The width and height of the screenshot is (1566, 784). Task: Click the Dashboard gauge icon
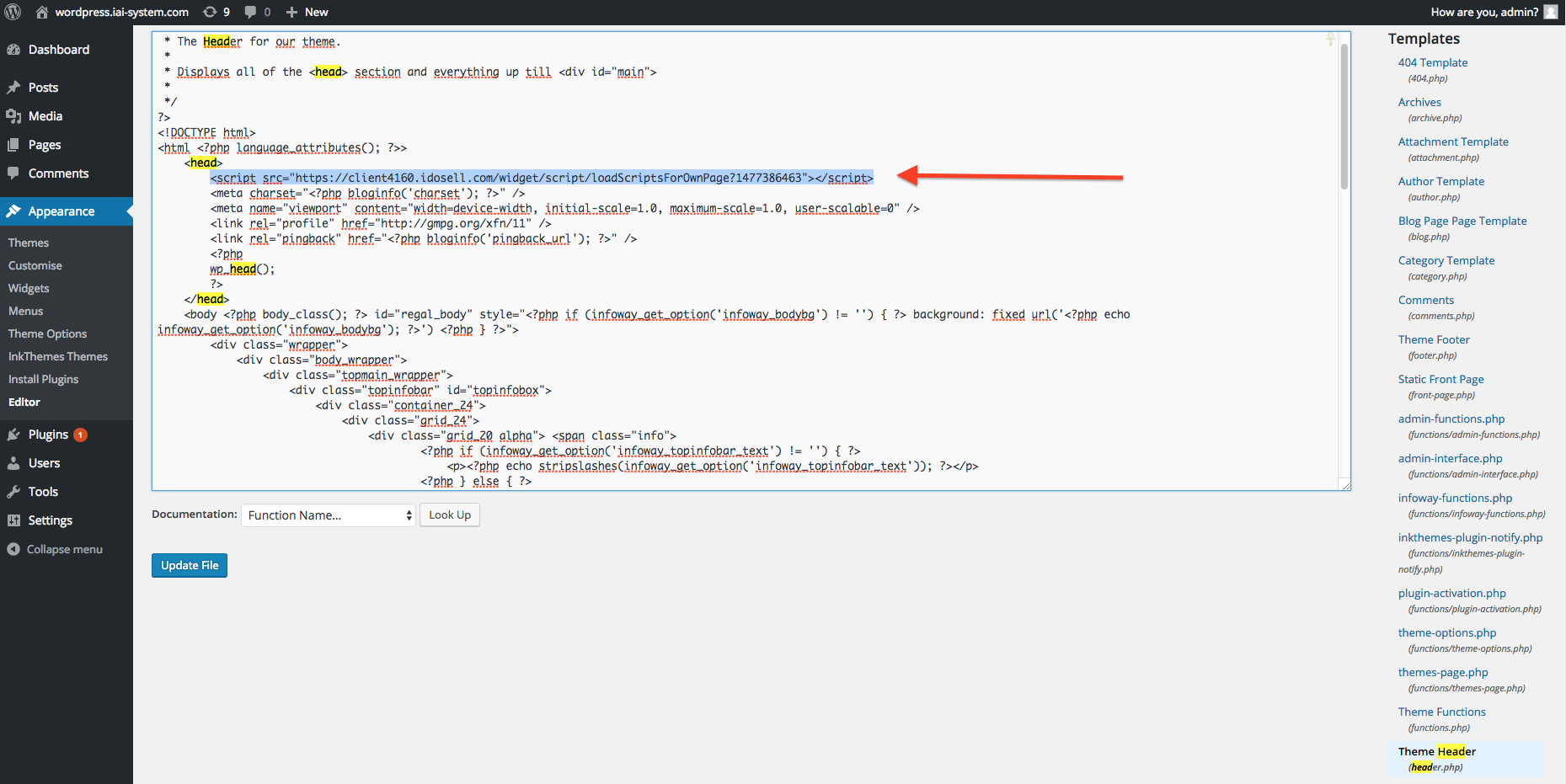point(13,50)
